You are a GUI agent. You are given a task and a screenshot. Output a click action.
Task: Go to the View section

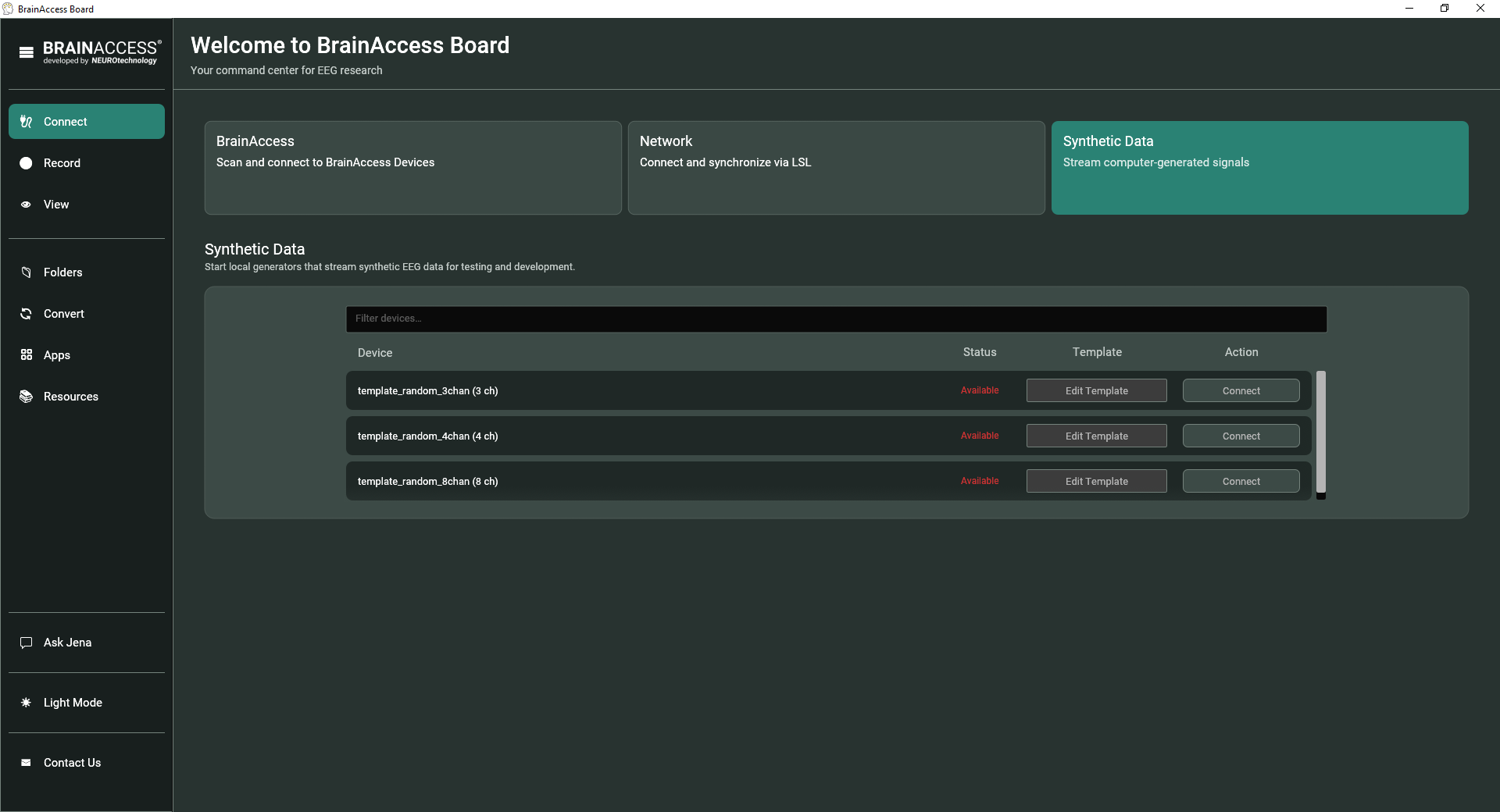click(x=87, y=205)
